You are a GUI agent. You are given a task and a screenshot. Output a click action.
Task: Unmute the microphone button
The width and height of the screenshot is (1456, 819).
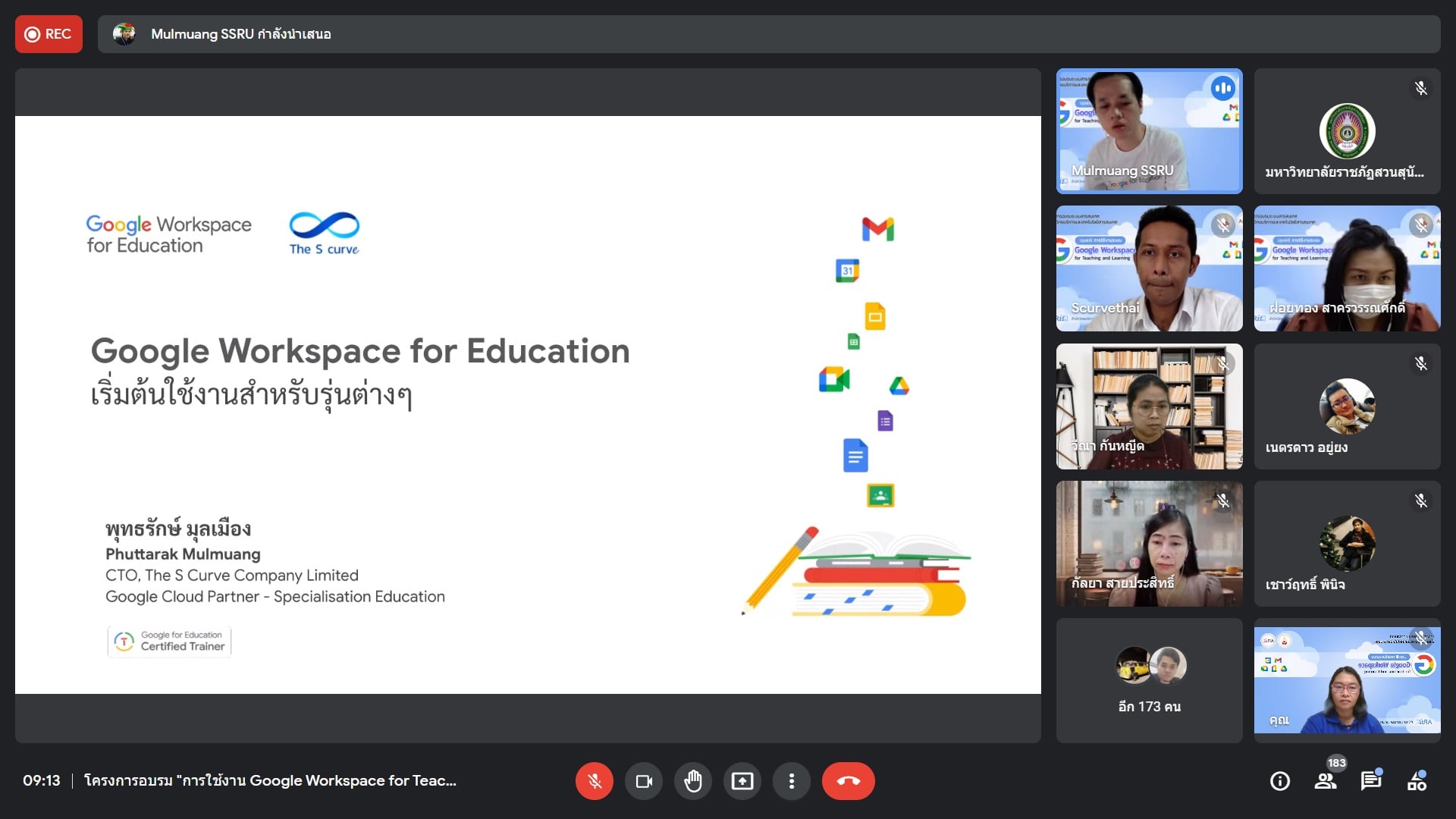[x=595, y=781]
